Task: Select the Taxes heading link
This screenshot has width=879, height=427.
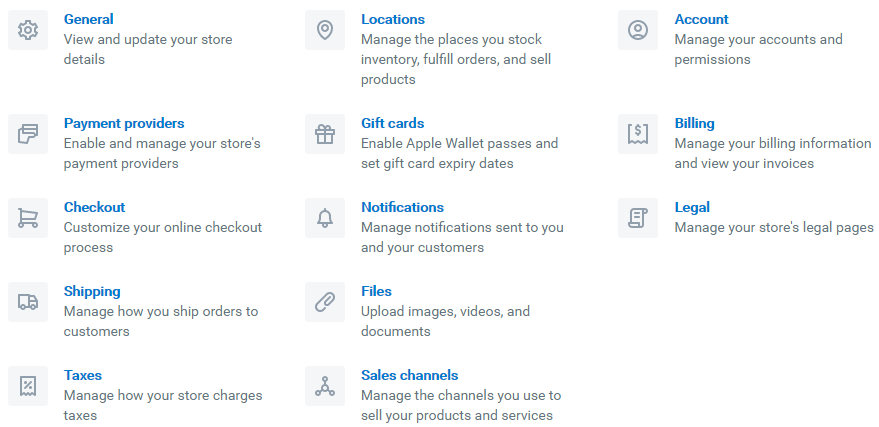Action: (82, 375)
